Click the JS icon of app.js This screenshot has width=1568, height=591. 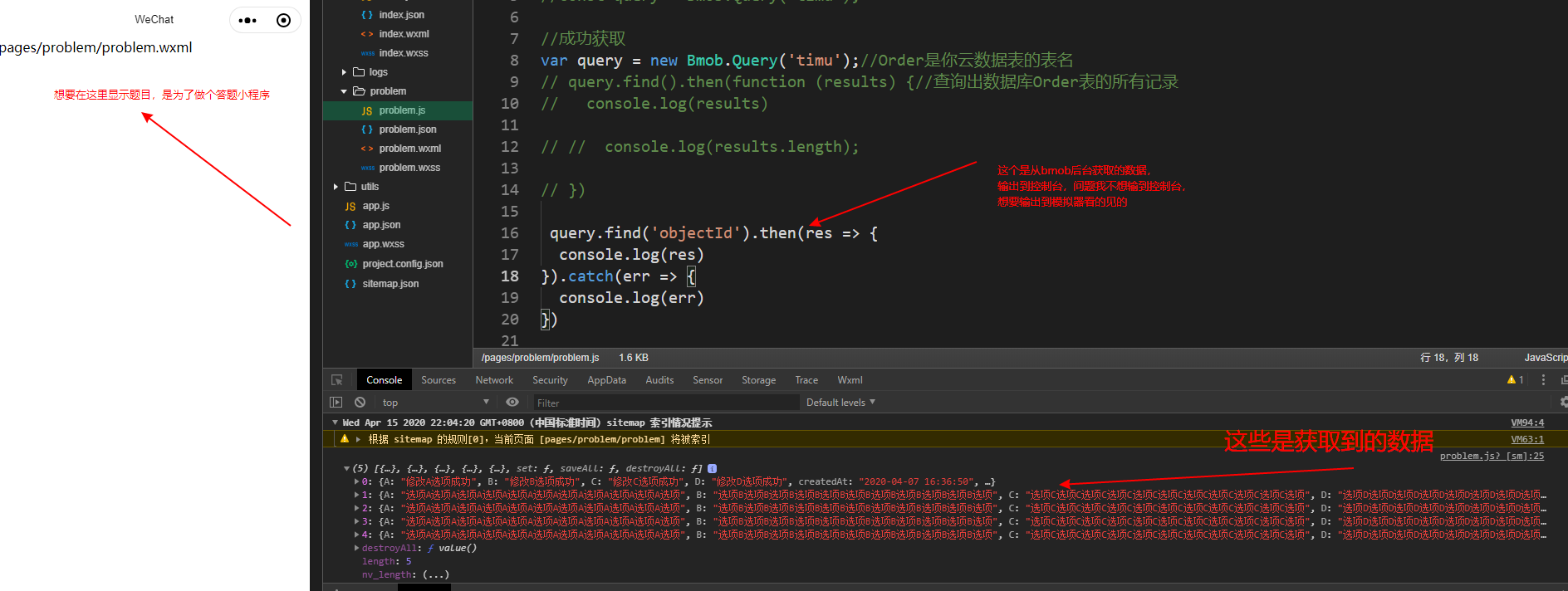pyautogui.click(x=350, y=206)
